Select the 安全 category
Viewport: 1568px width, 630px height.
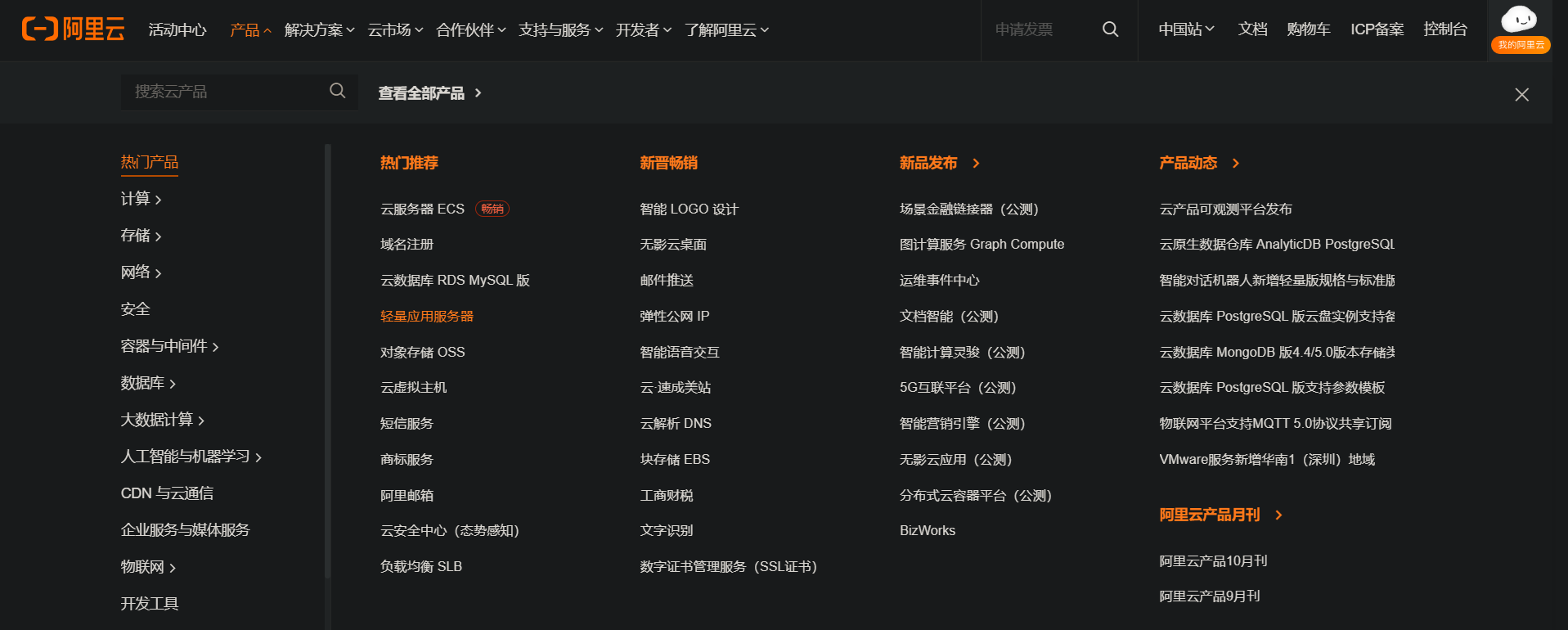coord(135,309)
